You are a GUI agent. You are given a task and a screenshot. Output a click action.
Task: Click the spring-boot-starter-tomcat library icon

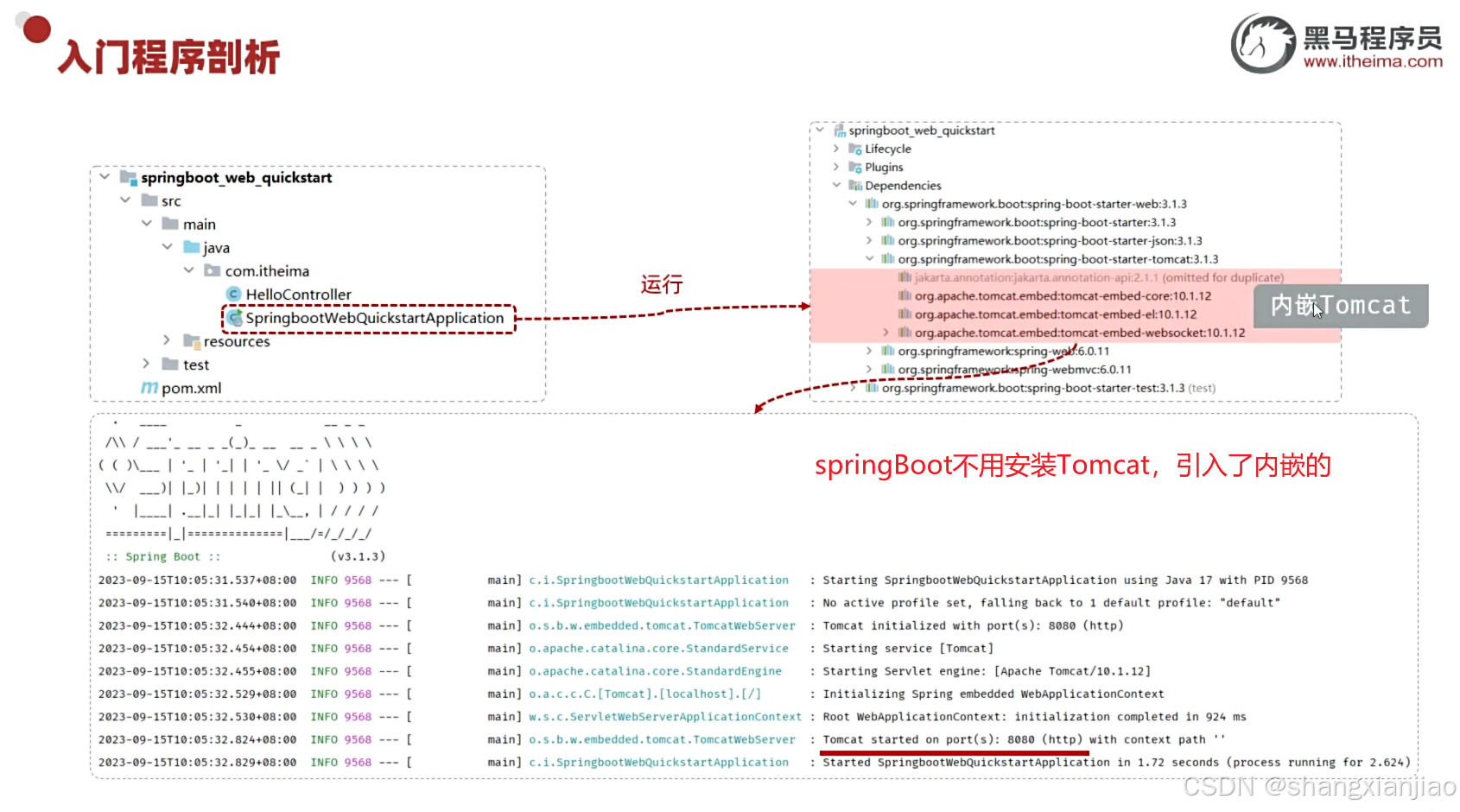pos(888,259)
